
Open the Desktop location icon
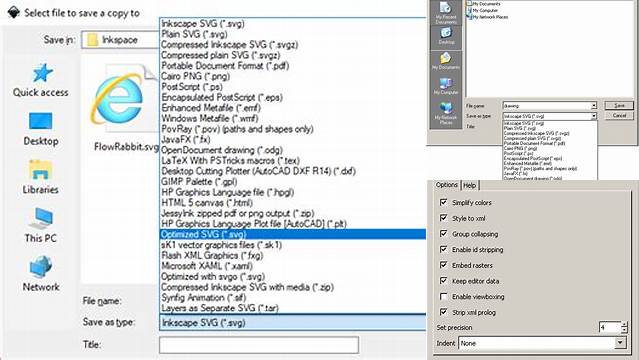coord(41,121)
